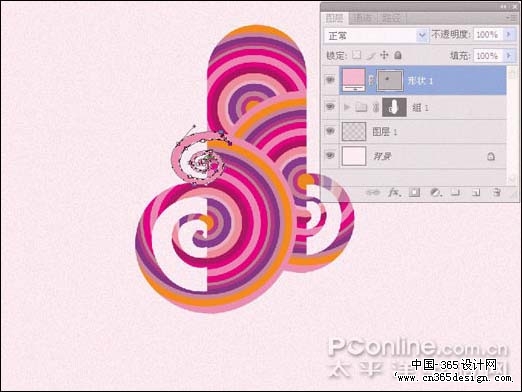Select the vector mask thumbnail of 形状 1

pos(390,80)
